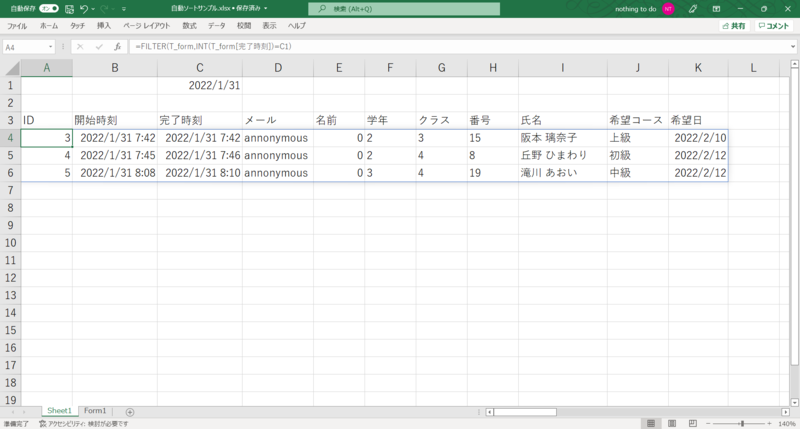The image size is (800, 429).
Task: Select column C header
Action: pos(200,68)
